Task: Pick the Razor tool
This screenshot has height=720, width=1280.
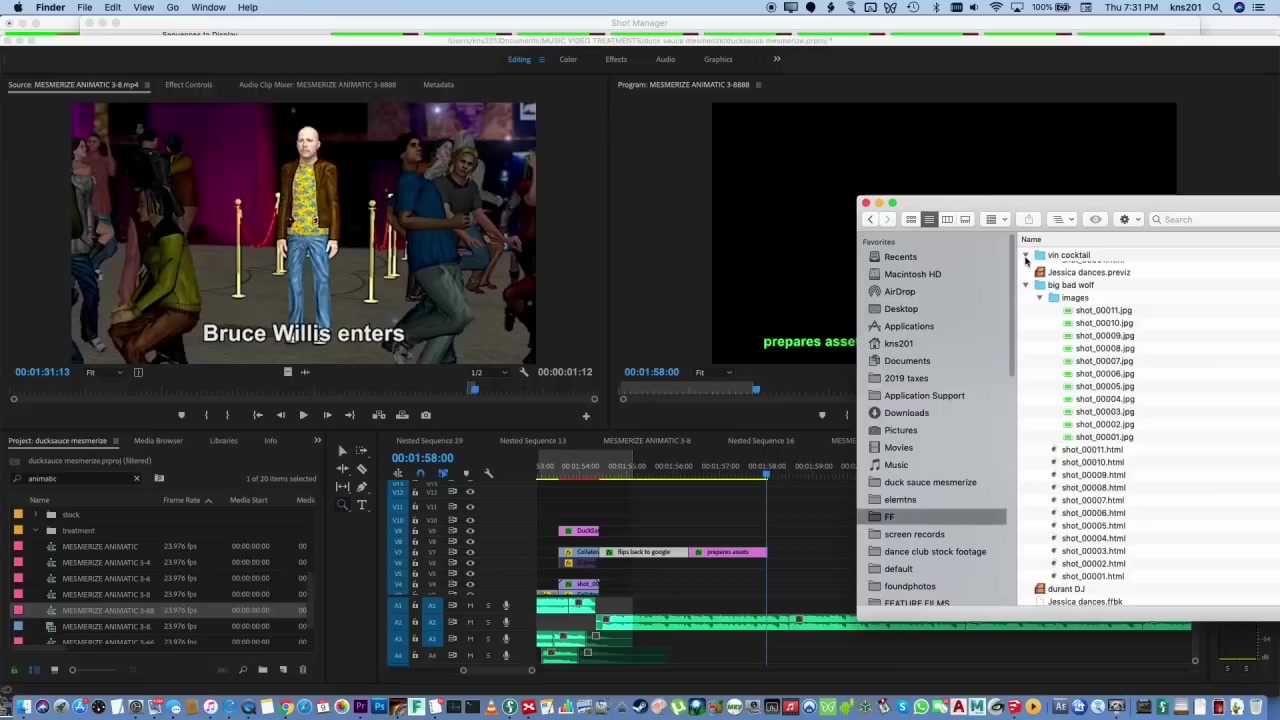Action: [362, 468]
